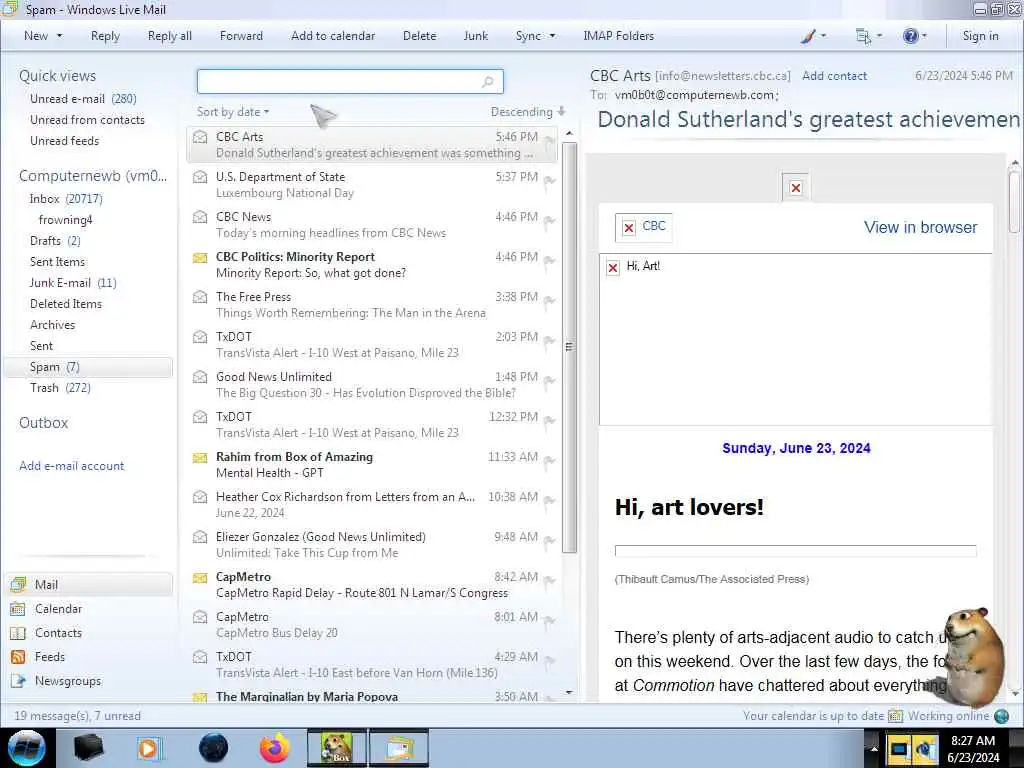Click the Working online globe icon
The height and width of the screenshot is (768, 1024).
[1002, 716]
